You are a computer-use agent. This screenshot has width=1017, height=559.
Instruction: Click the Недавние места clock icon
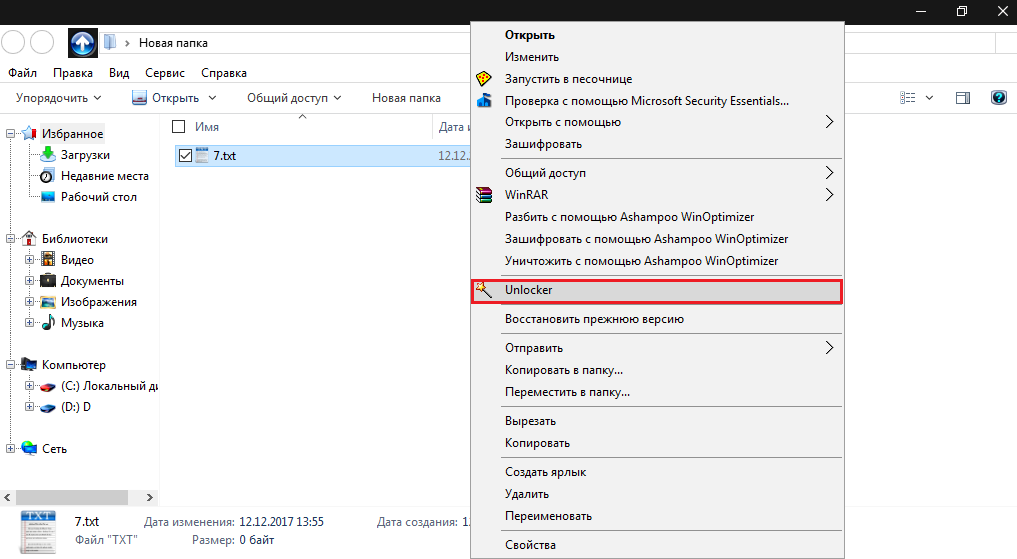click(x=46, y=176)
